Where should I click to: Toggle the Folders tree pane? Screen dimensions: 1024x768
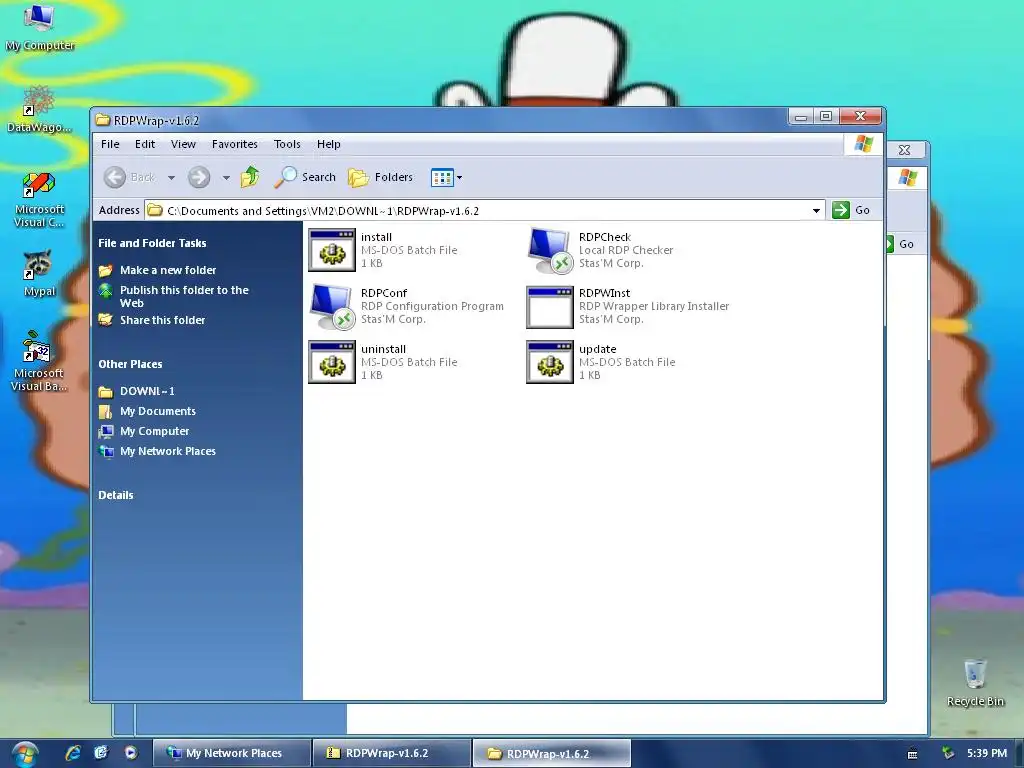coord(380,177)
